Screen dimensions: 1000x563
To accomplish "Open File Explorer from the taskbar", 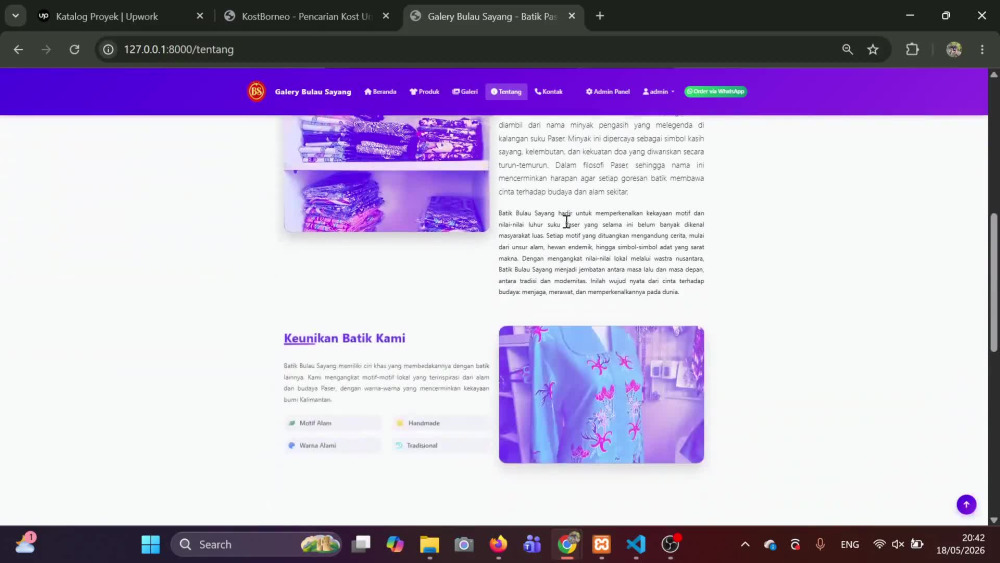I will coord(429,544).
